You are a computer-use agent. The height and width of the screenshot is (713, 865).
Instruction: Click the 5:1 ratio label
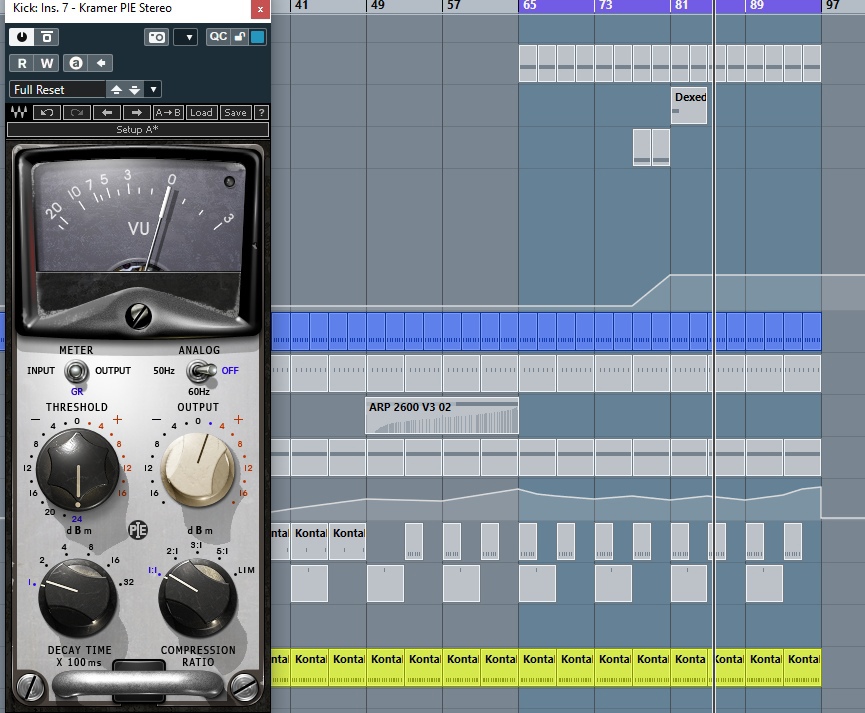[x=222, y=551]
